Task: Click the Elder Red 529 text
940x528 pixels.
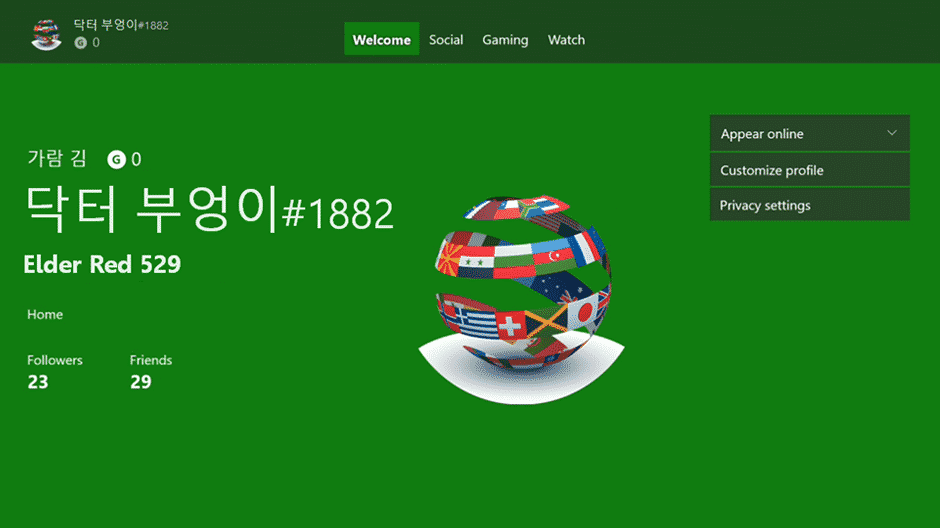Action: pyautogui.click(x=102, y=264)
